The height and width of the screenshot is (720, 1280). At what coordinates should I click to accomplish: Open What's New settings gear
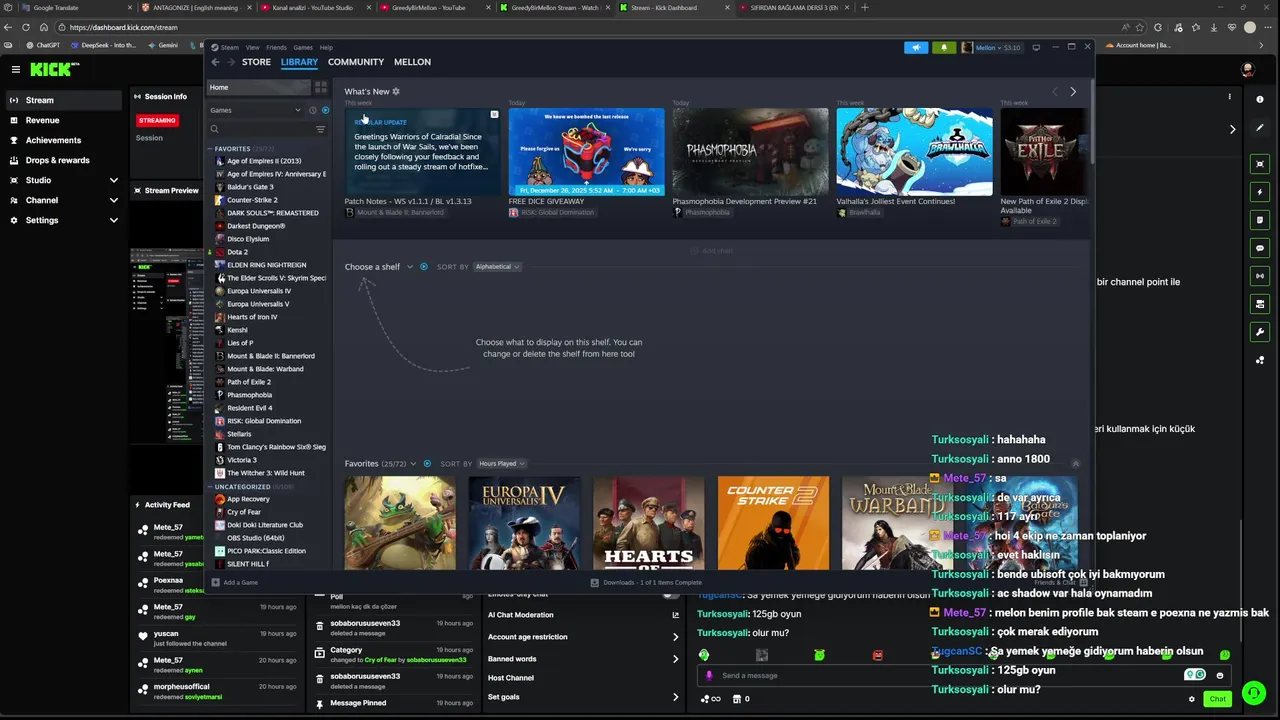[396, 91]
